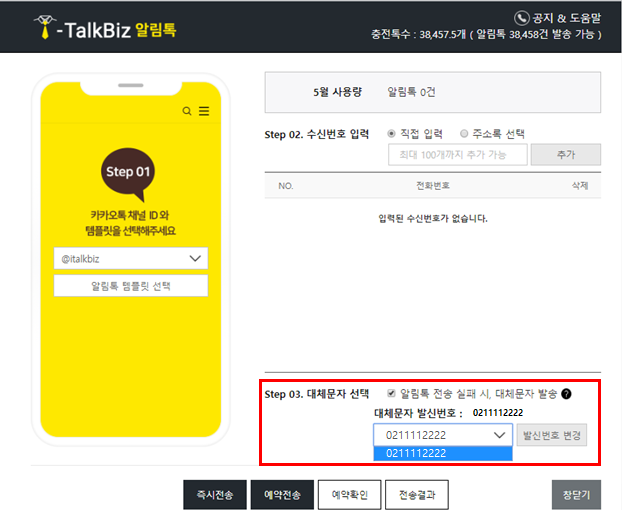Select the 직접 입력 radio button
Image resolution: width=622 pixels, height=510 pixels.
pos(391,134)
